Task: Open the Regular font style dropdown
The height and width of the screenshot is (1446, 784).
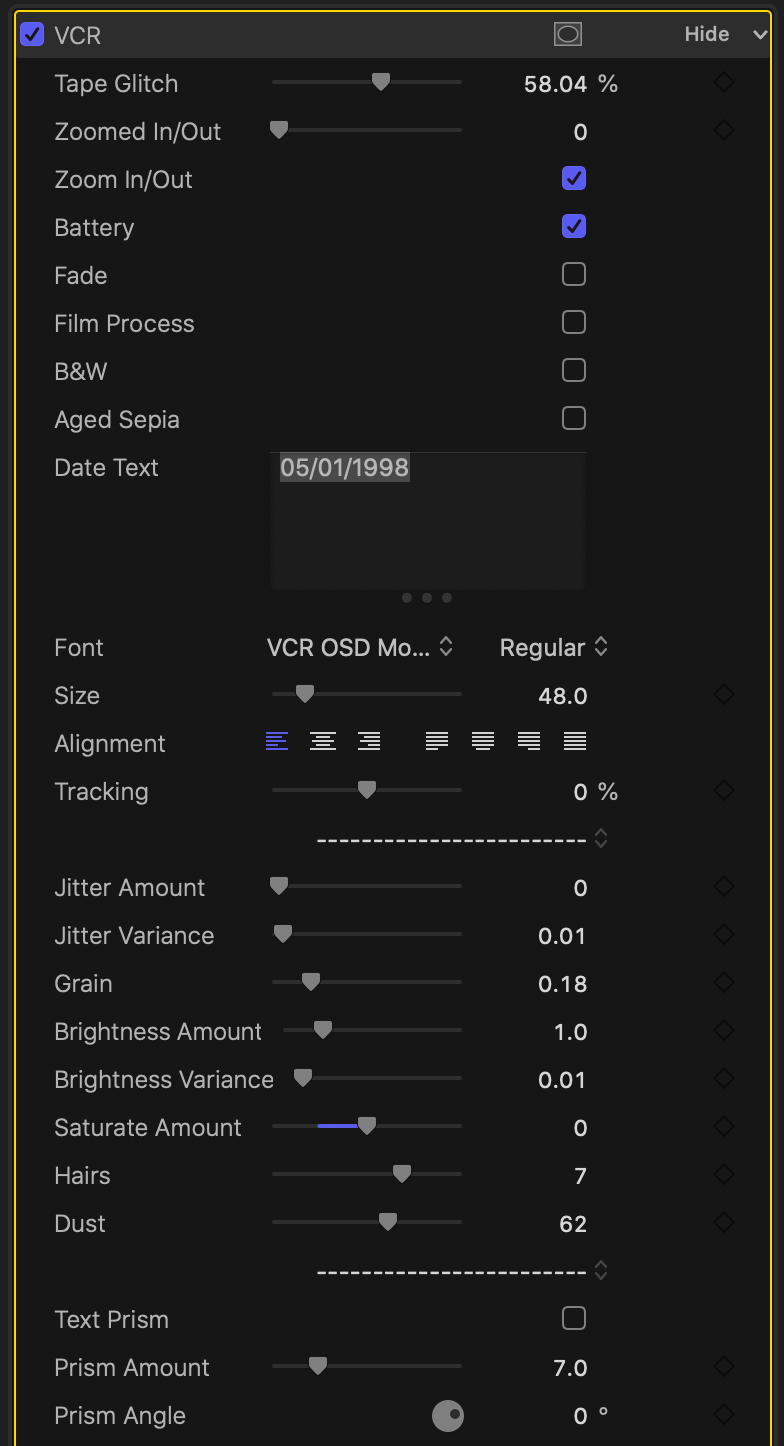Action: pyautogui.click(x=553, y=647)
